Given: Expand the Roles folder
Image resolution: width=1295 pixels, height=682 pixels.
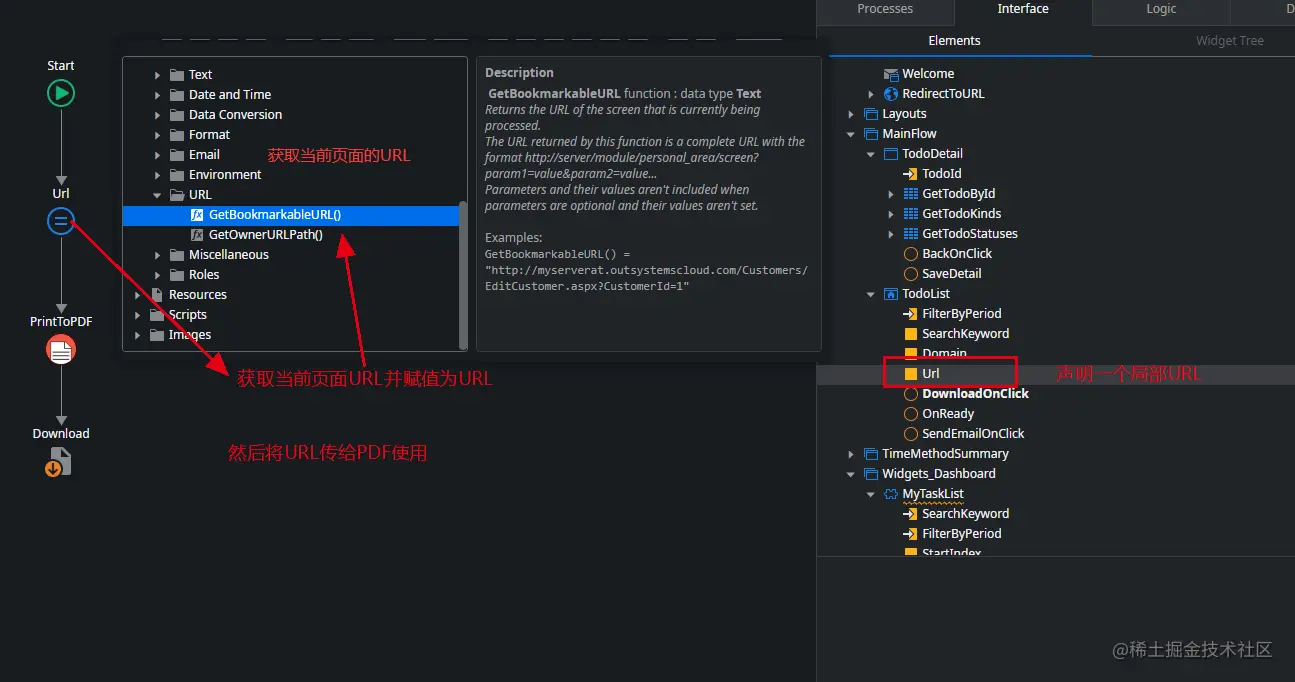Looking at the screenshot, I should click(x=157, y=275).
